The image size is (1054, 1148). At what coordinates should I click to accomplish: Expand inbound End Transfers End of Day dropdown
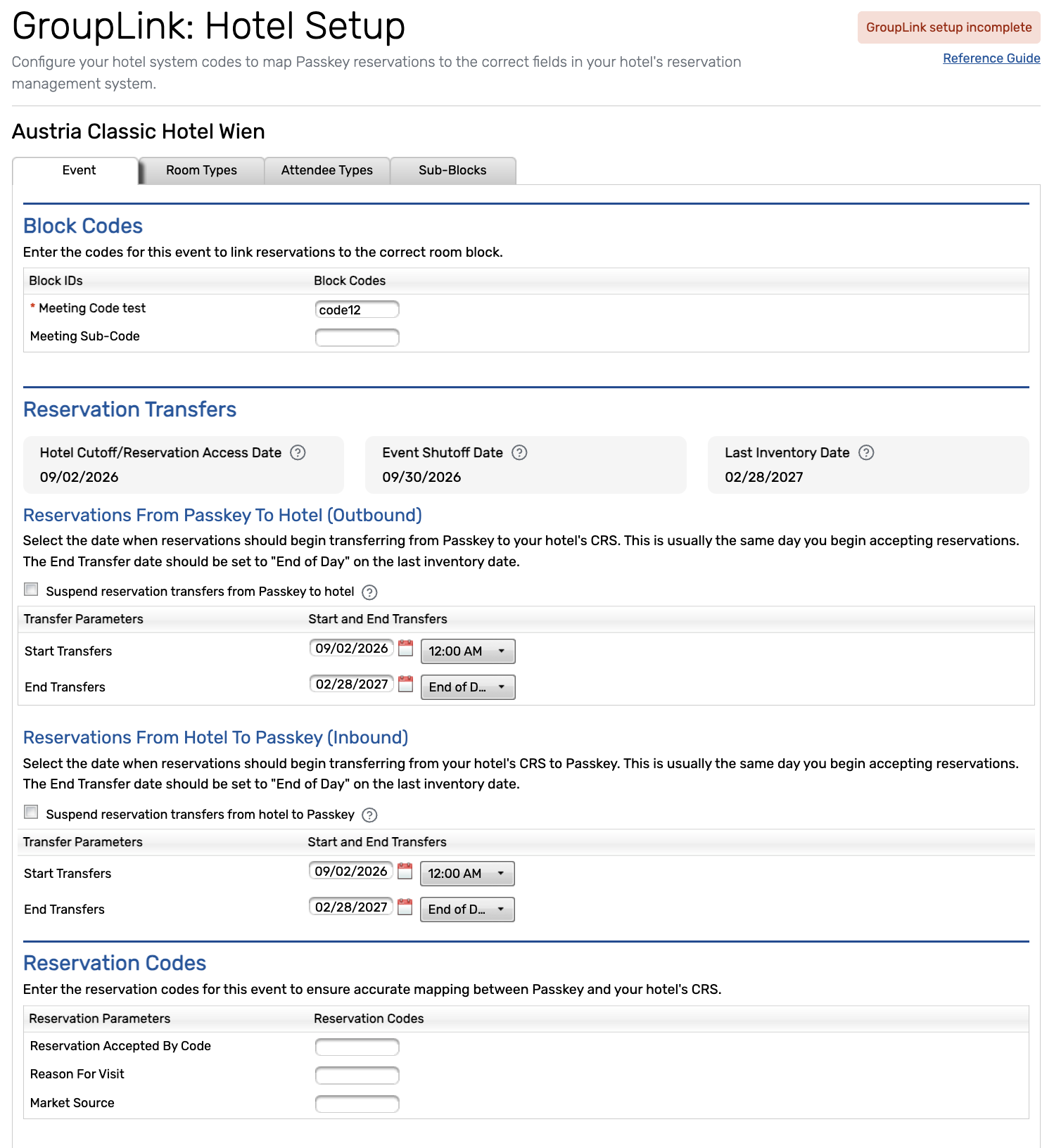click(467, 910)
